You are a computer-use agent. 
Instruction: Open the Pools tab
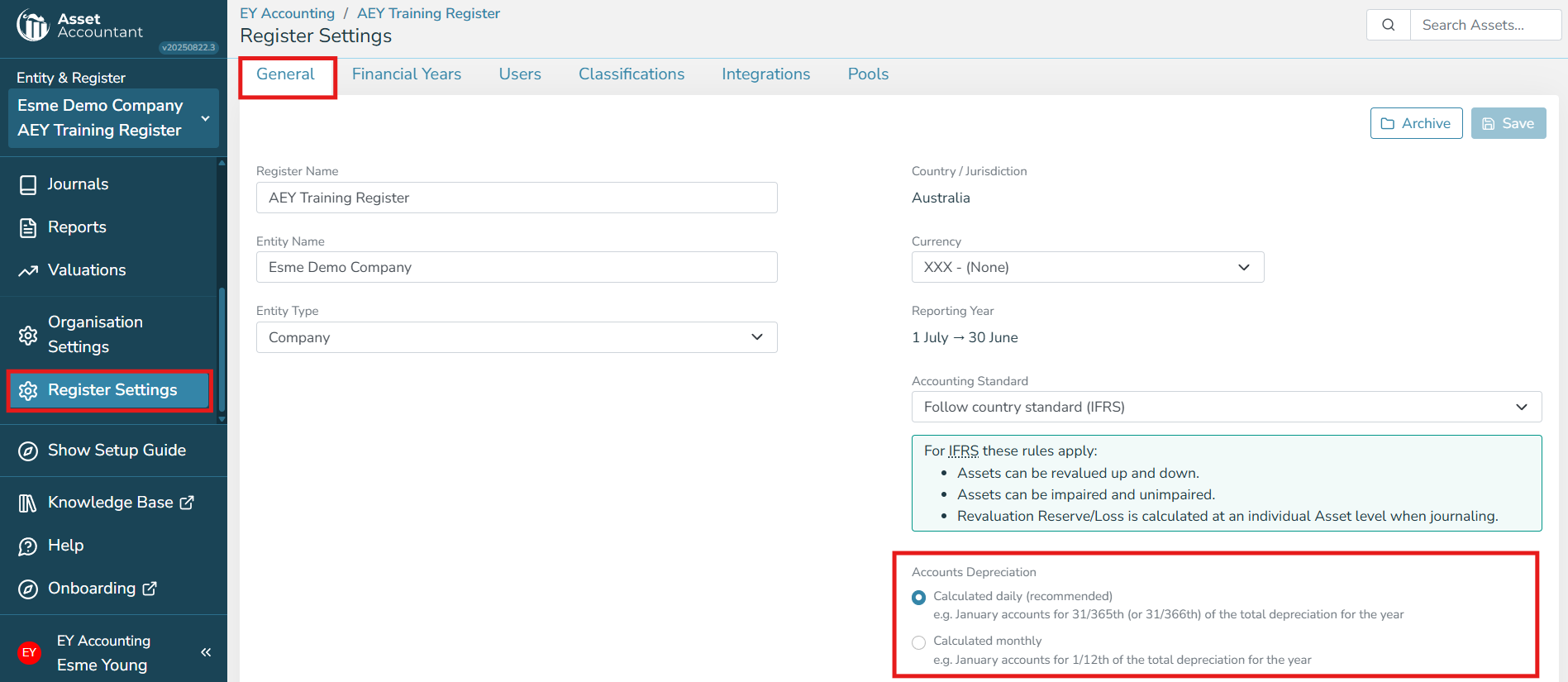(x=868, y=74)
